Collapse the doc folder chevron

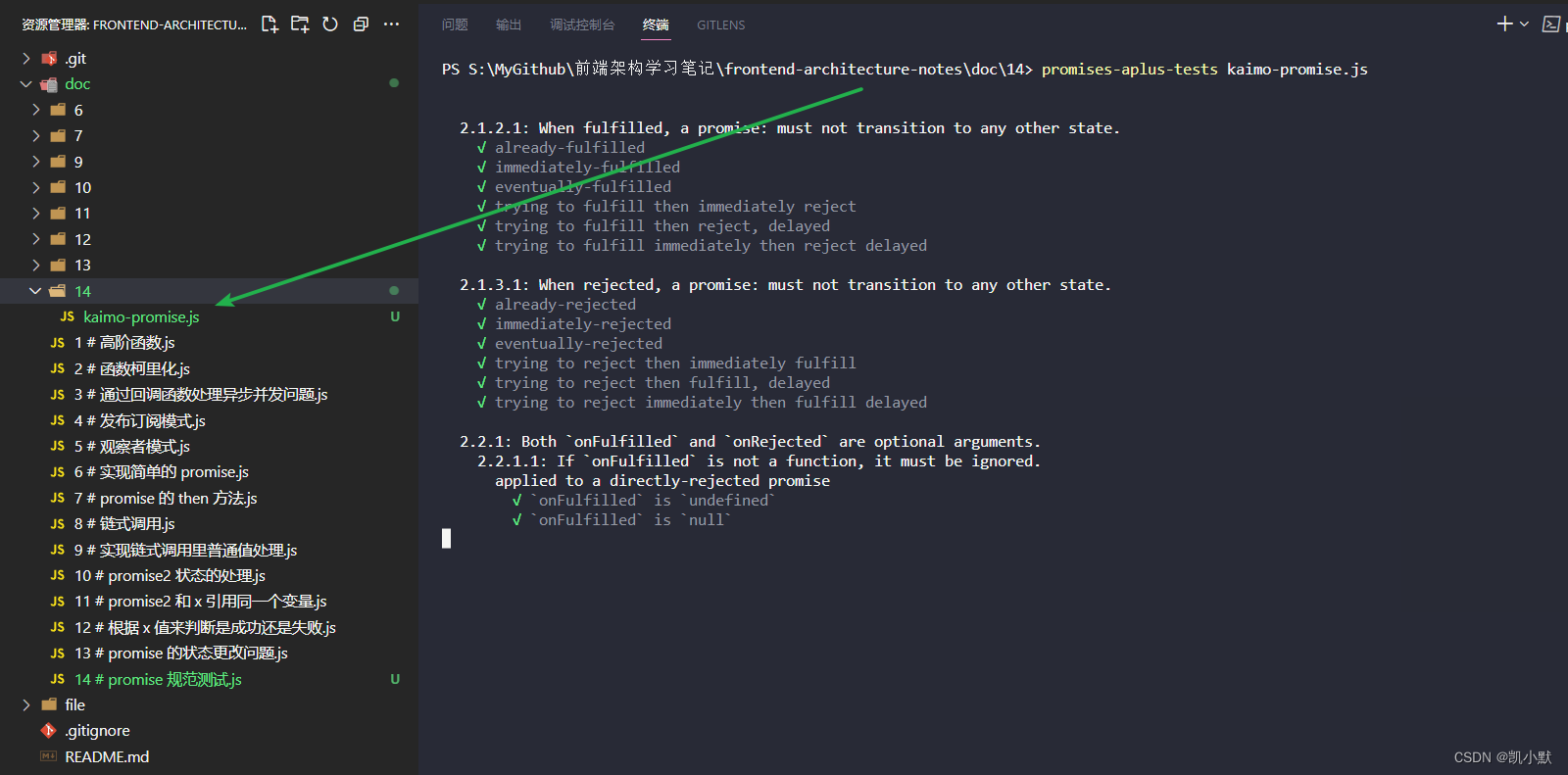[x=26, y=84]
